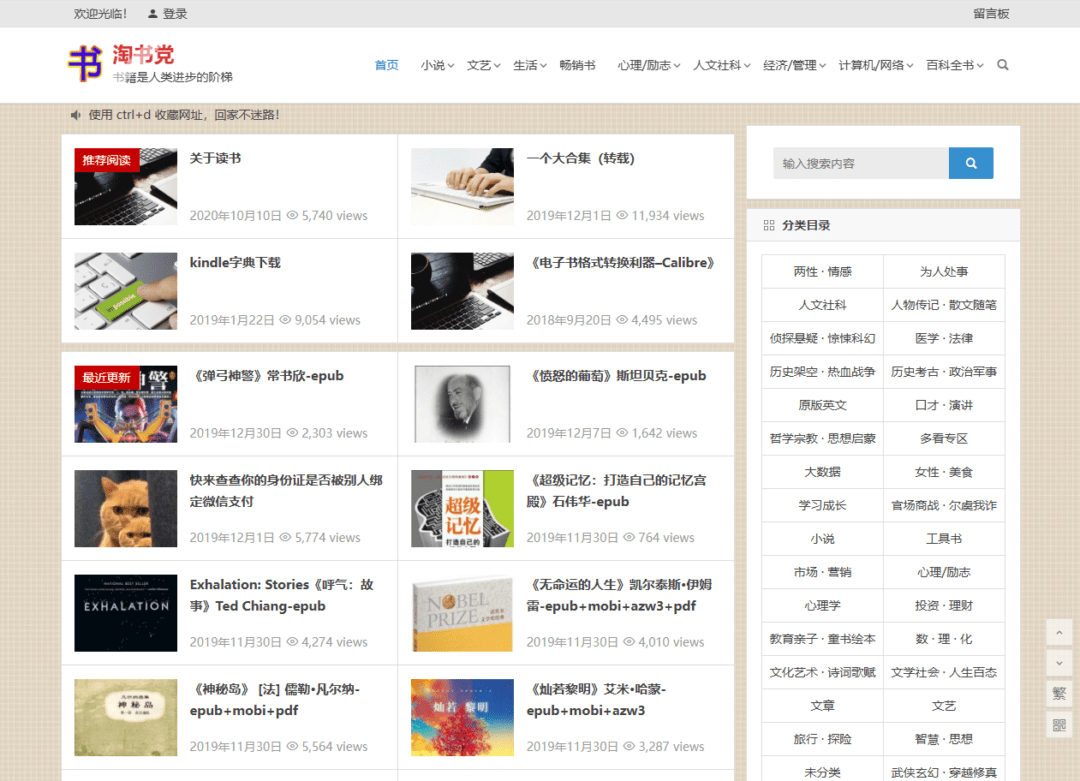Select the 畅销书 menu item
This screenshot has height=781, width=1080.
click(577, 65)
